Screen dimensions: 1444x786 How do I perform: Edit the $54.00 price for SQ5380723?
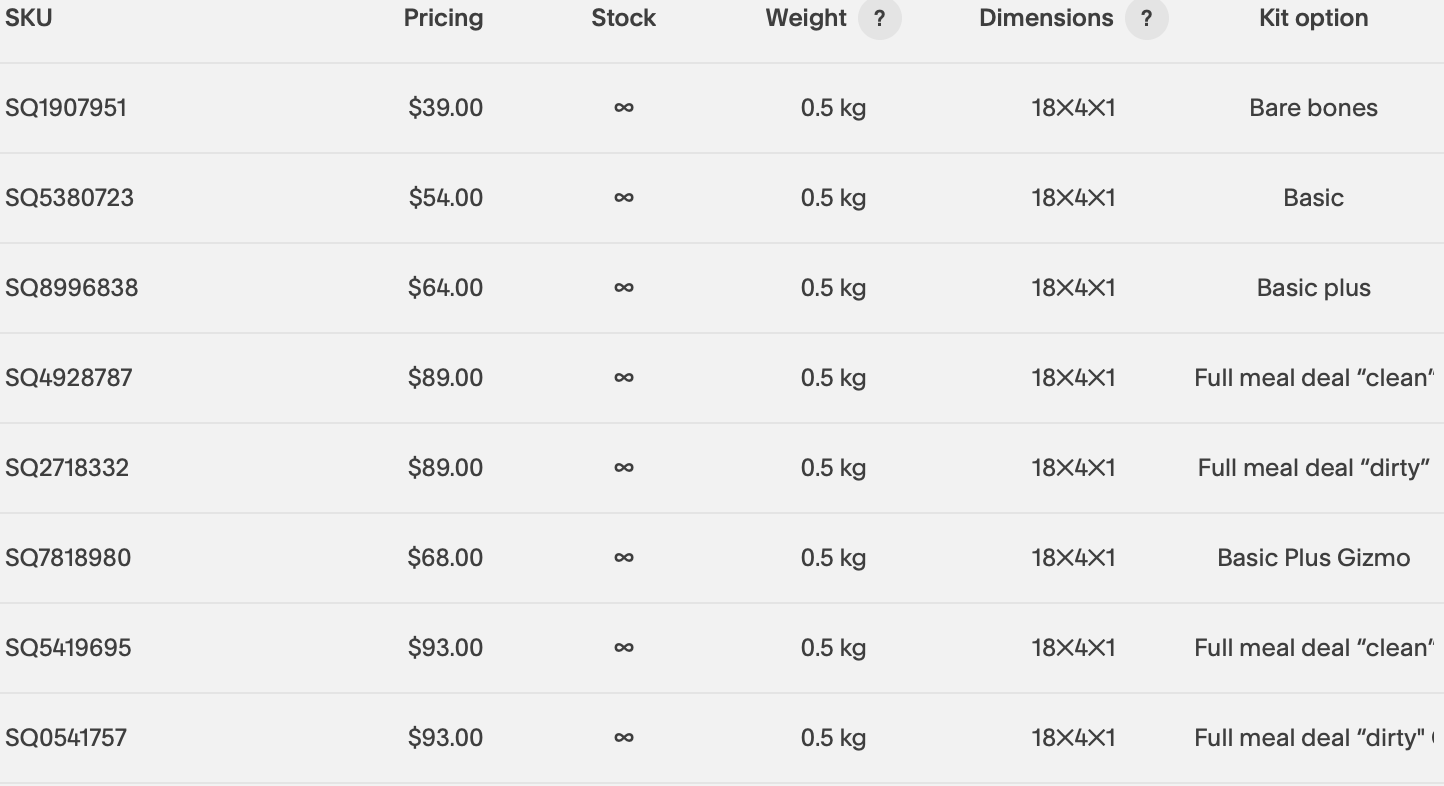pyautogui.click(x=445, y=198)
